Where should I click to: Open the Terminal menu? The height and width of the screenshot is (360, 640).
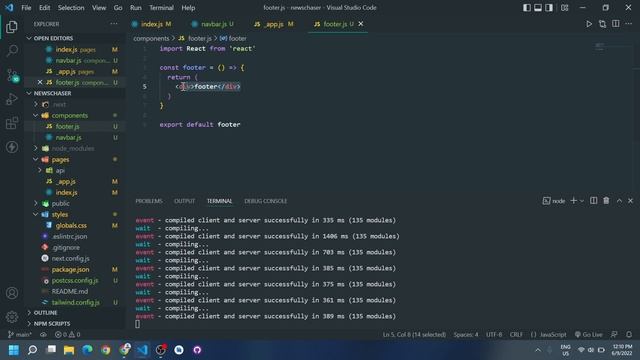(x=161, y=8)
